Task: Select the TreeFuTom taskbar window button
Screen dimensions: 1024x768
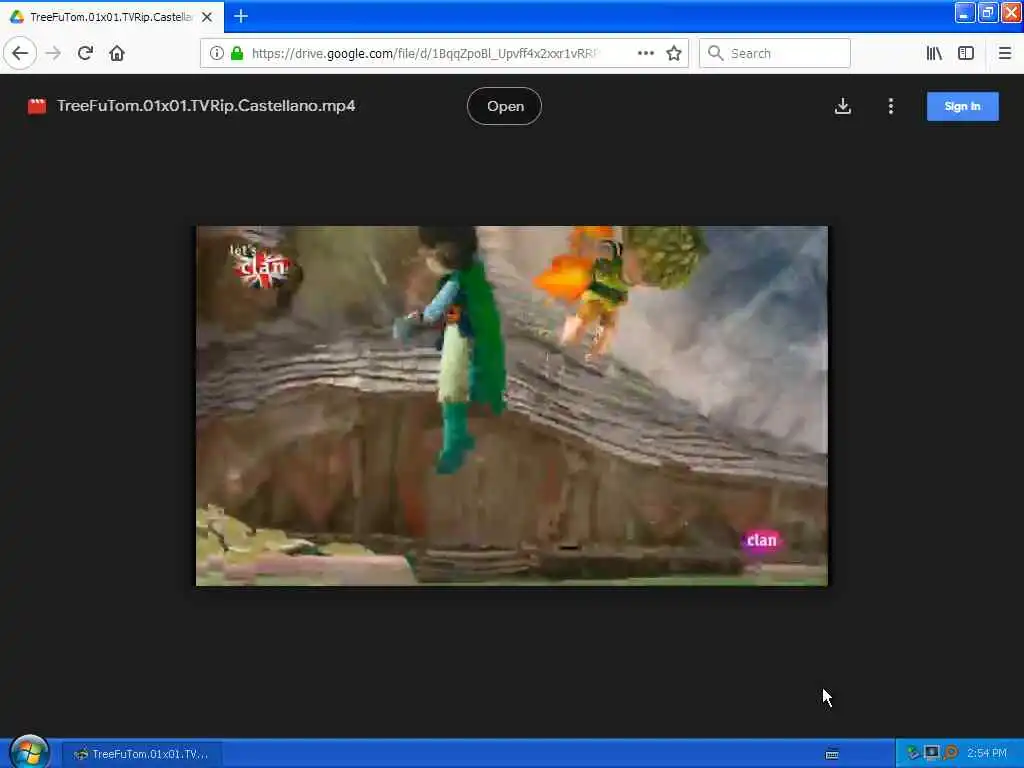Action: pos(142,754)
